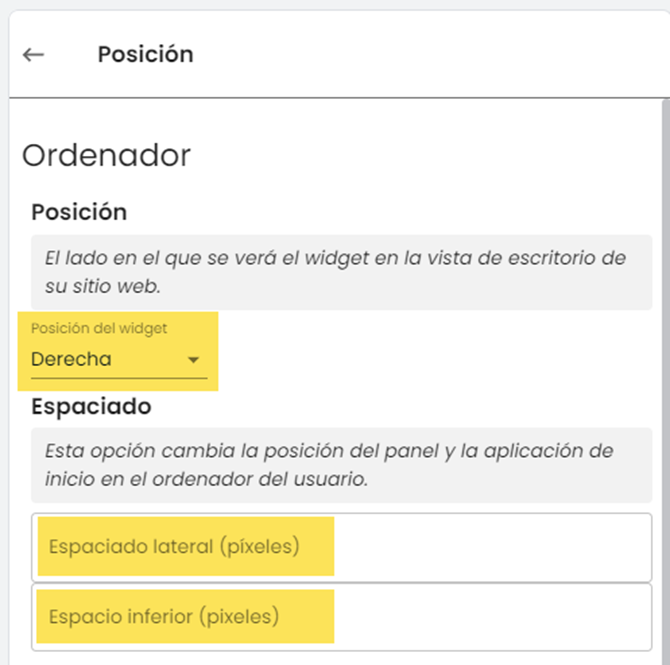Click empty right area of Espacio inferior box
The image size is (670, 665).
tap(500, 617)
